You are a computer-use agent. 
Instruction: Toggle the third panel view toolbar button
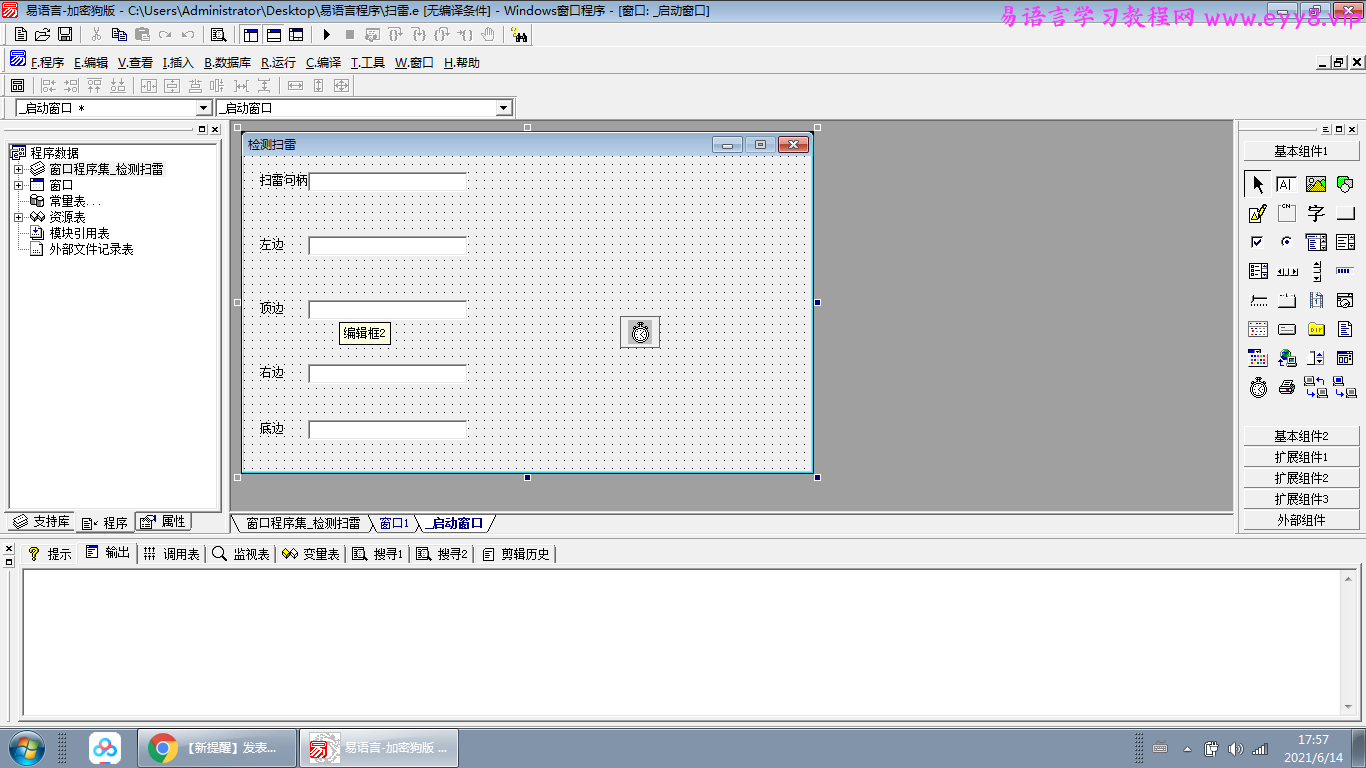point(295,35)
